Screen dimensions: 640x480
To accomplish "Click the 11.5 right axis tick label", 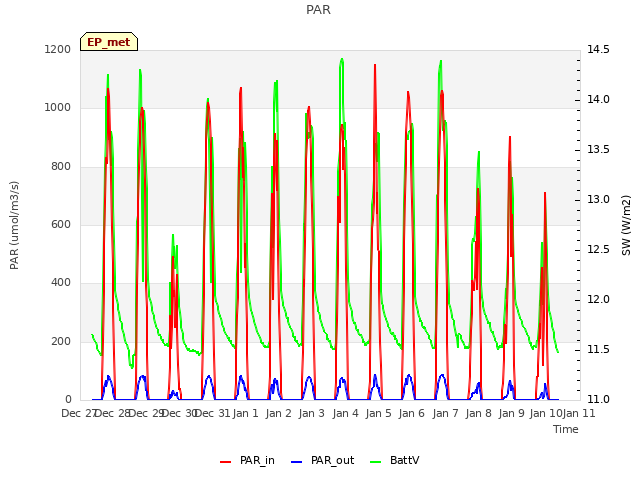I will tap(598, 349).
